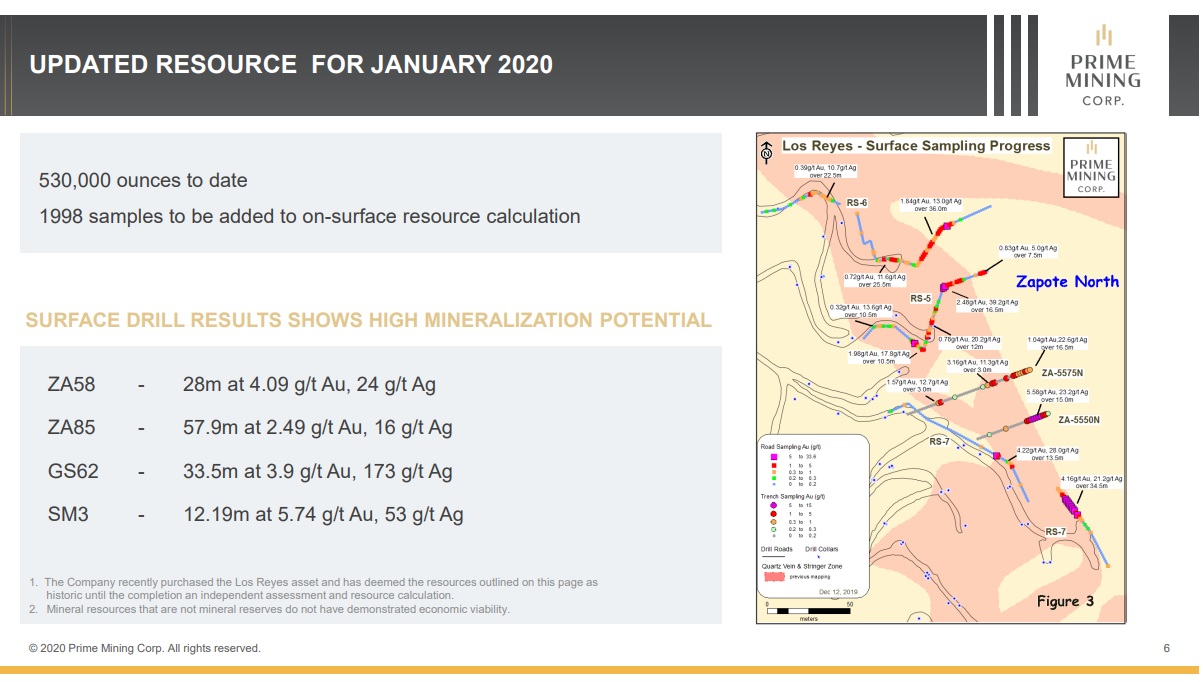Click the 'meters' label under the scale bar
1203x682 pixels.
809,619
